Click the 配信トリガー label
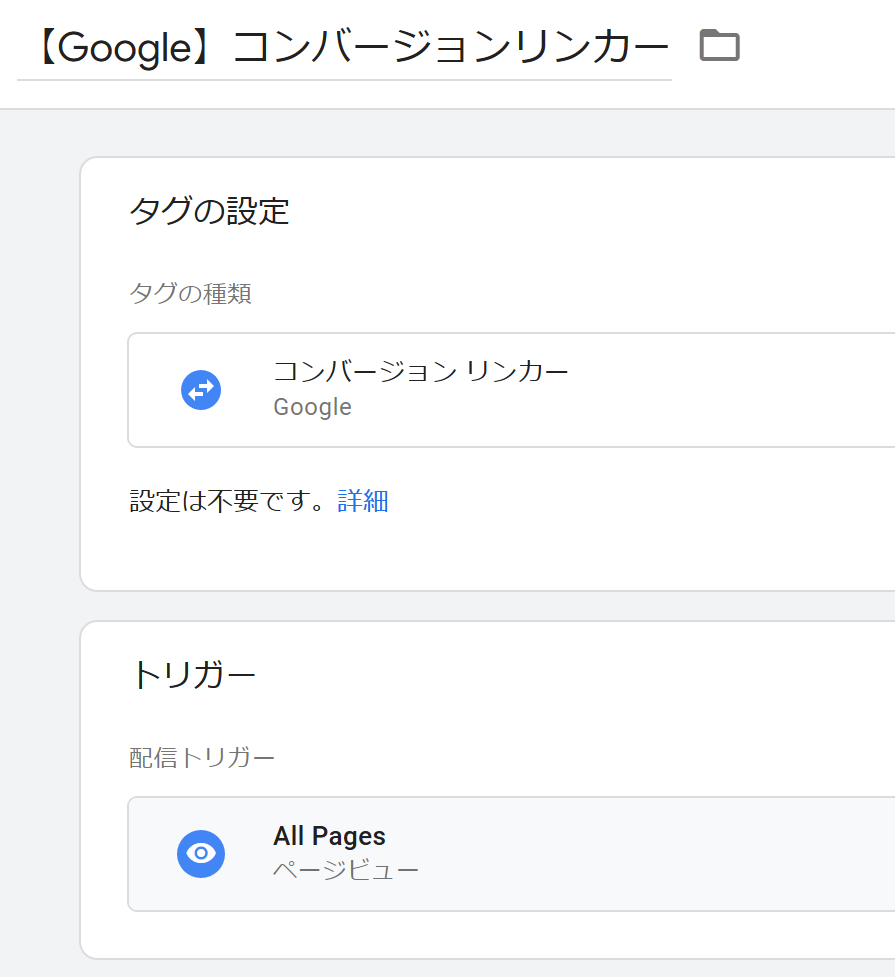The height and width of the screenshot is (977, 895). click(202, 758)
